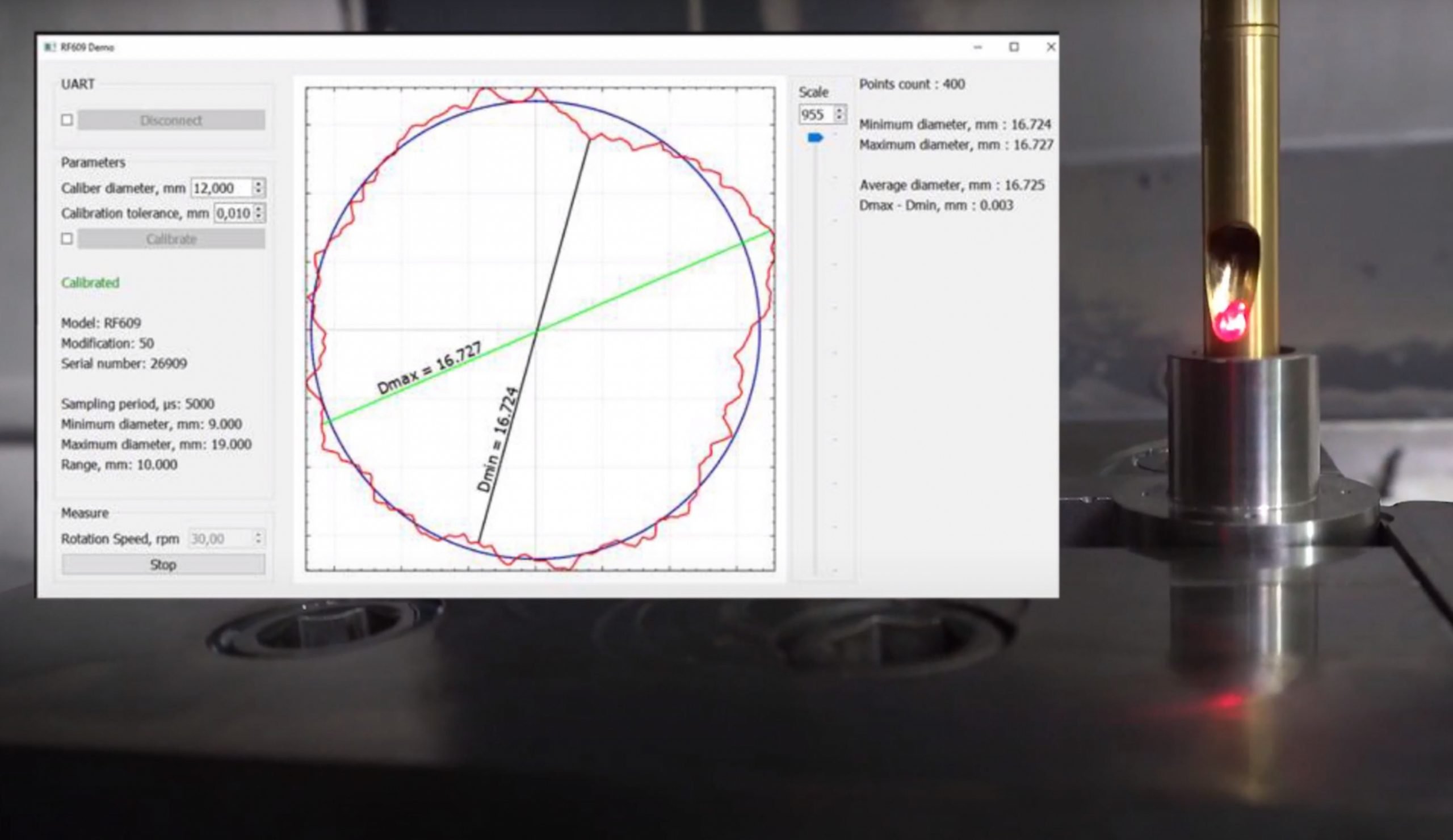Click the Caliber diameter input field
This screenshot has width=1453, height=840.
(221, 188)
